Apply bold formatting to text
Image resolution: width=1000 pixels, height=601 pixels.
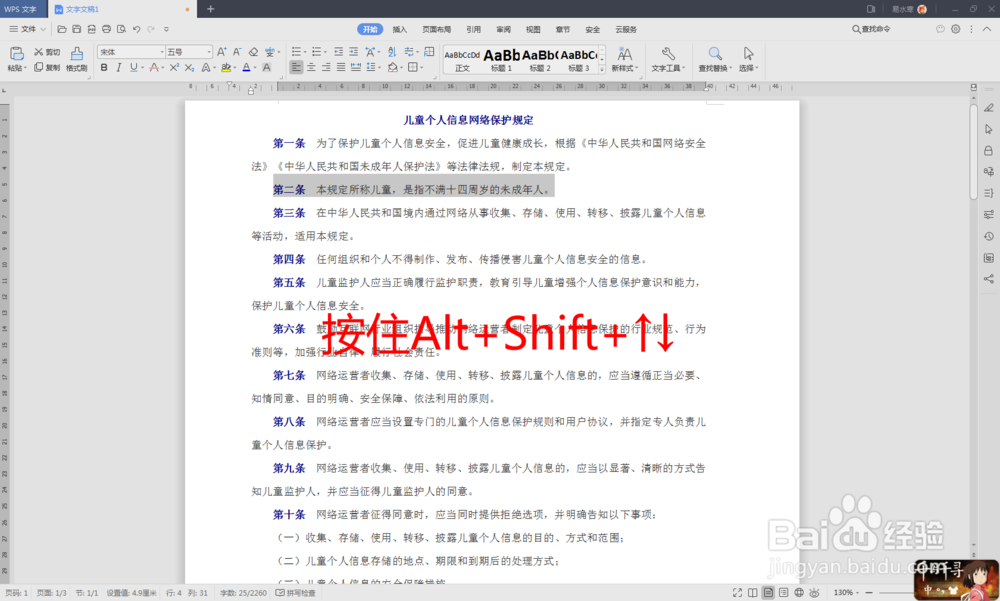click(104, 68)
